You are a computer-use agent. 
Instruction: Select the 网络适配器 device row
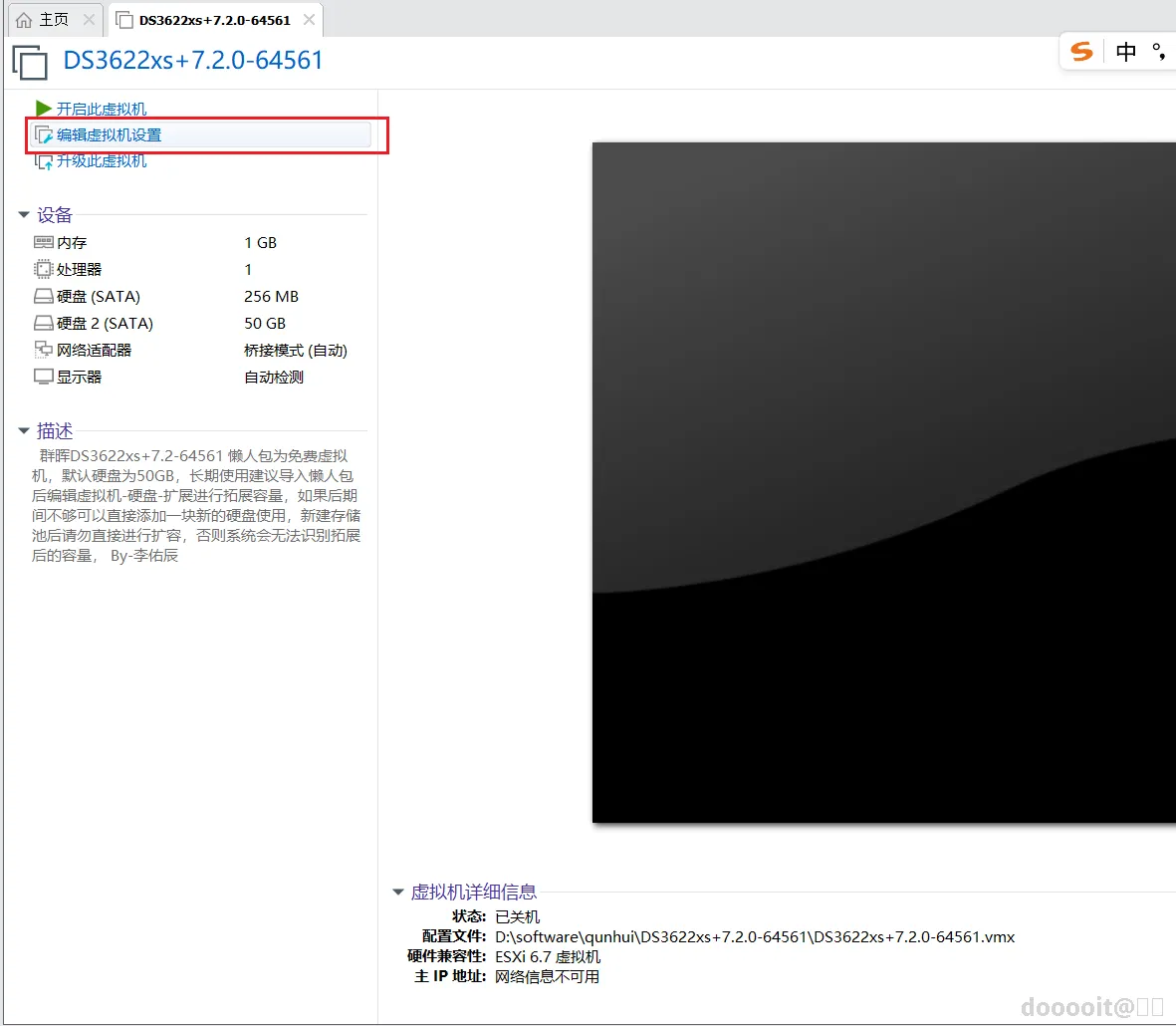coord(199,351)
